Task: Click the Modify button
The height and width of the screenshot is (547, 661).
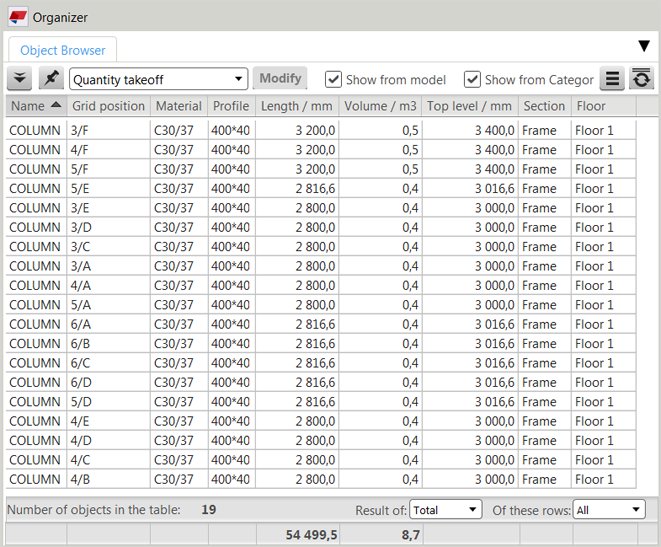Action: tap(280, 79)
